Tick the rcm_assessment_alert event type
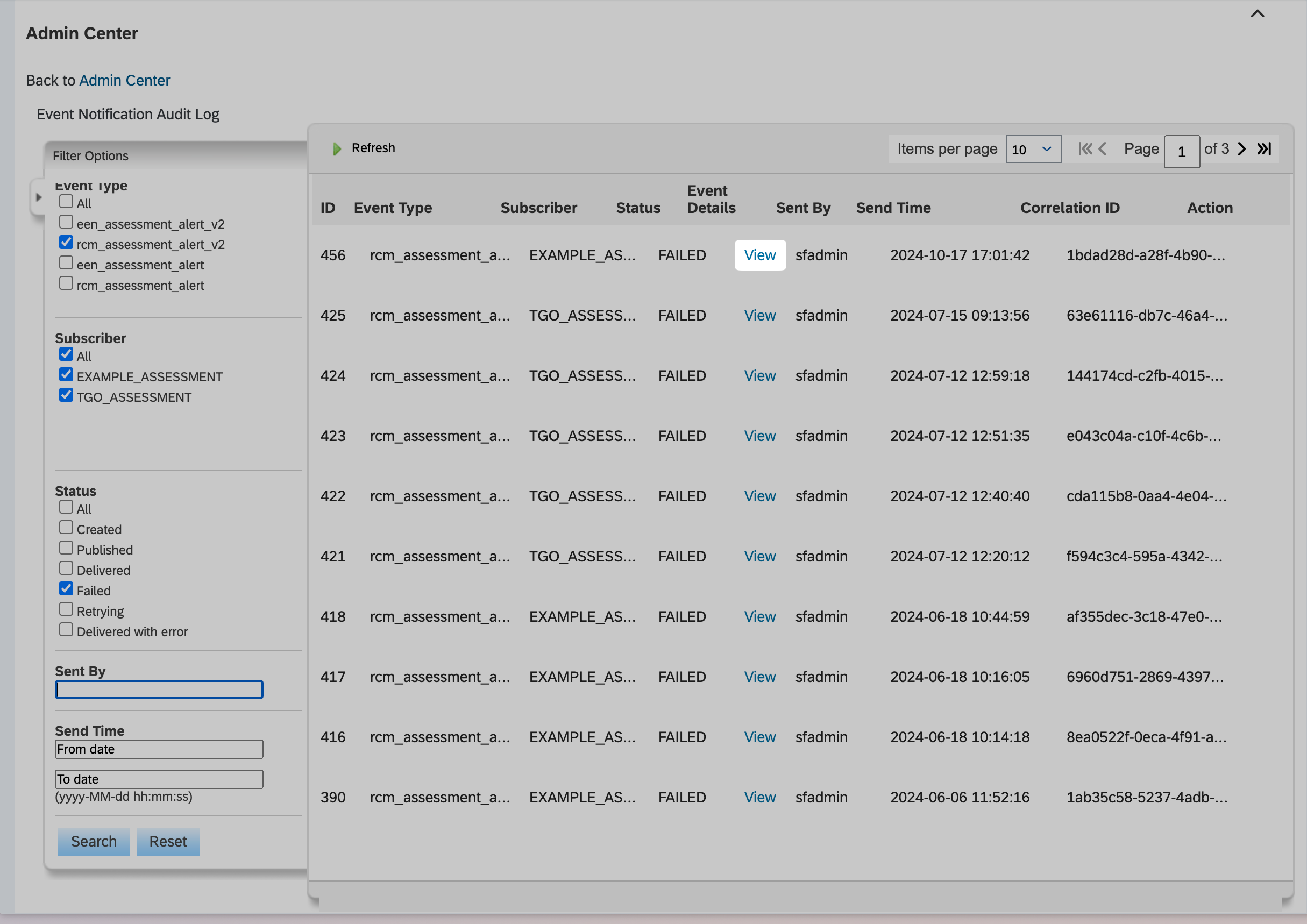 click(66, 283)
